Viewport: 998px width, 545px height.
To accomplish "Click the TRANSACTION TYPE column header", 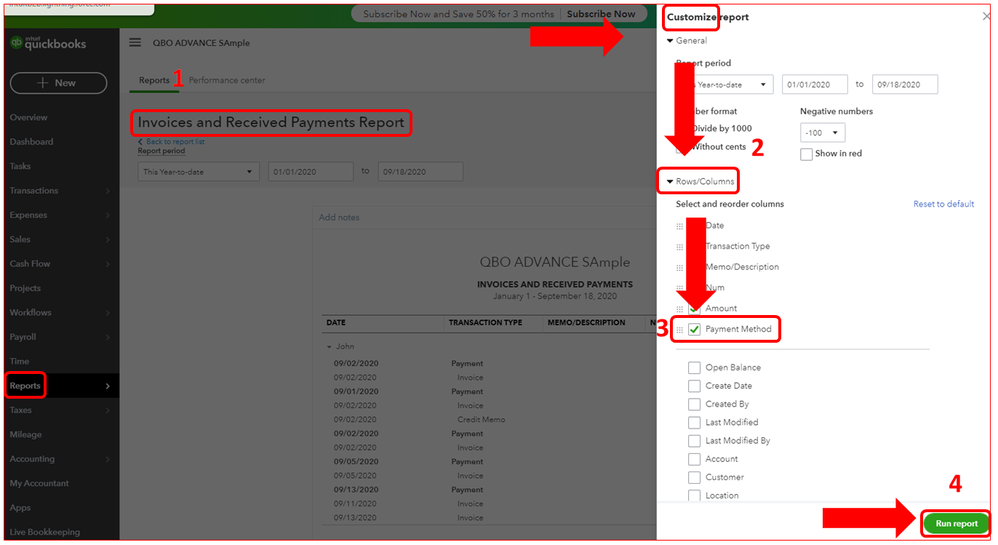I will pos(485,323).
